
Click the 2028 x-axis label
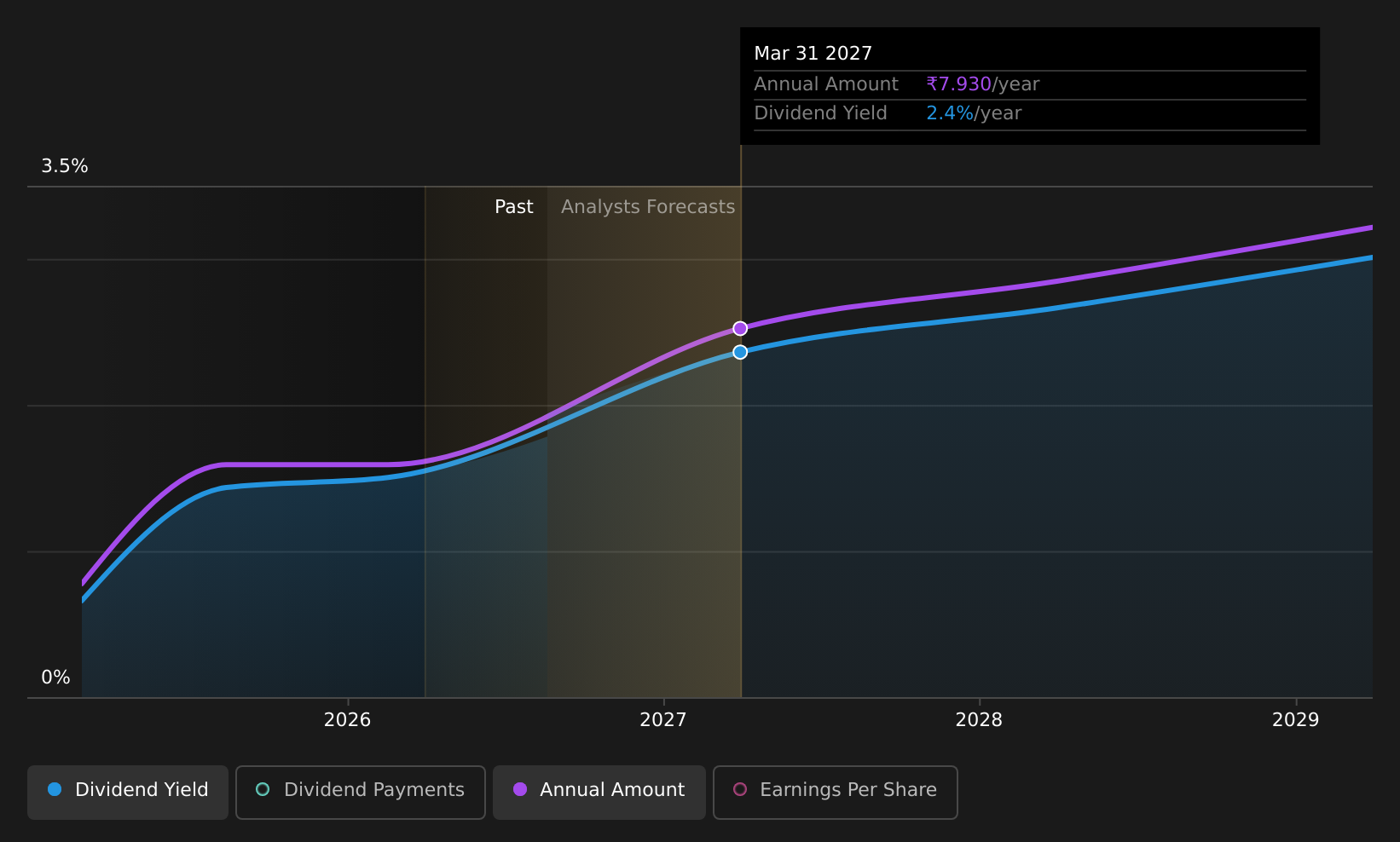[979, 720]
